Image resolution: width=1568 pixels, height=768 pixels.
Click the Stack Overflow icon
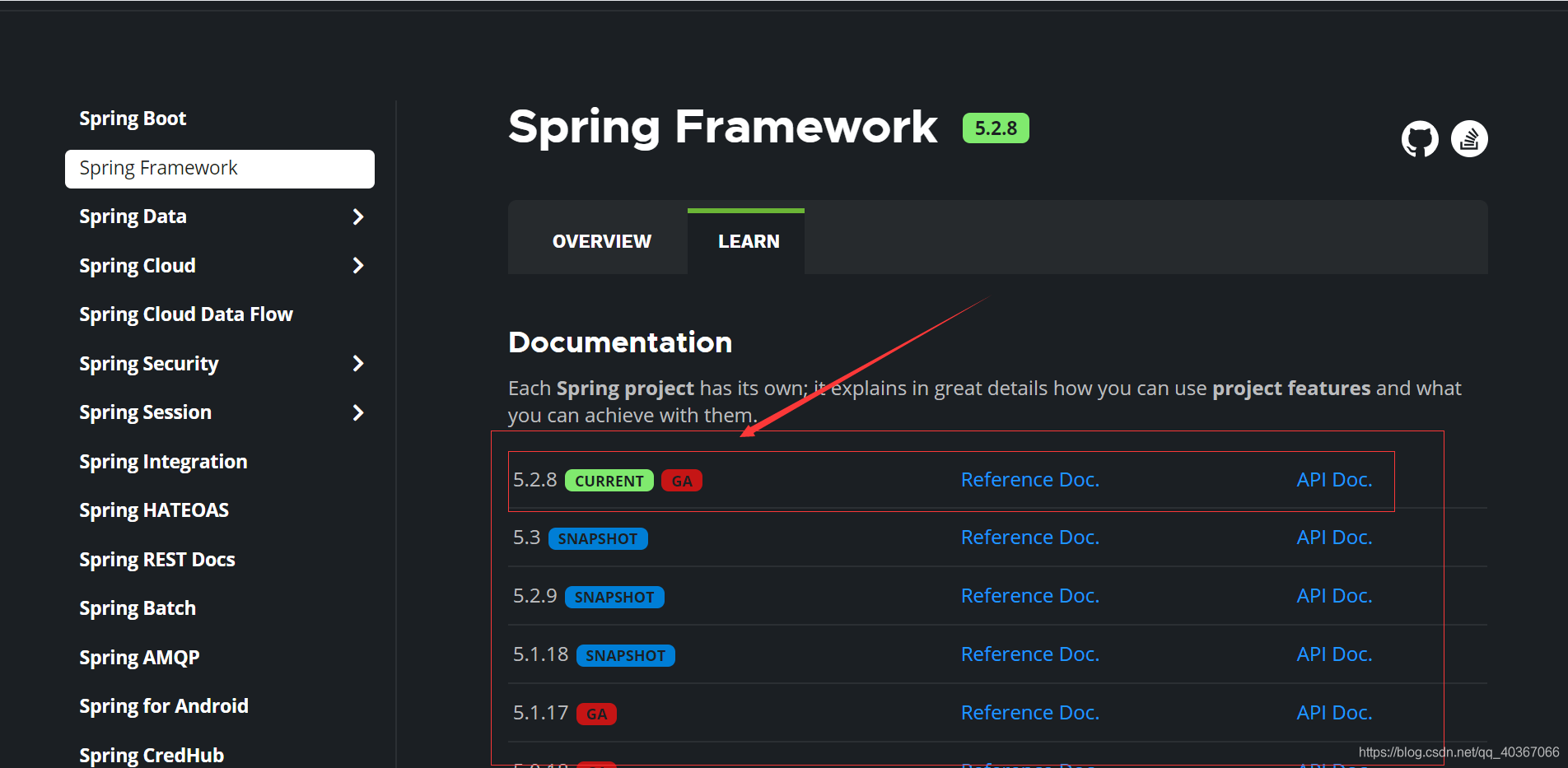pos(1469,138)
